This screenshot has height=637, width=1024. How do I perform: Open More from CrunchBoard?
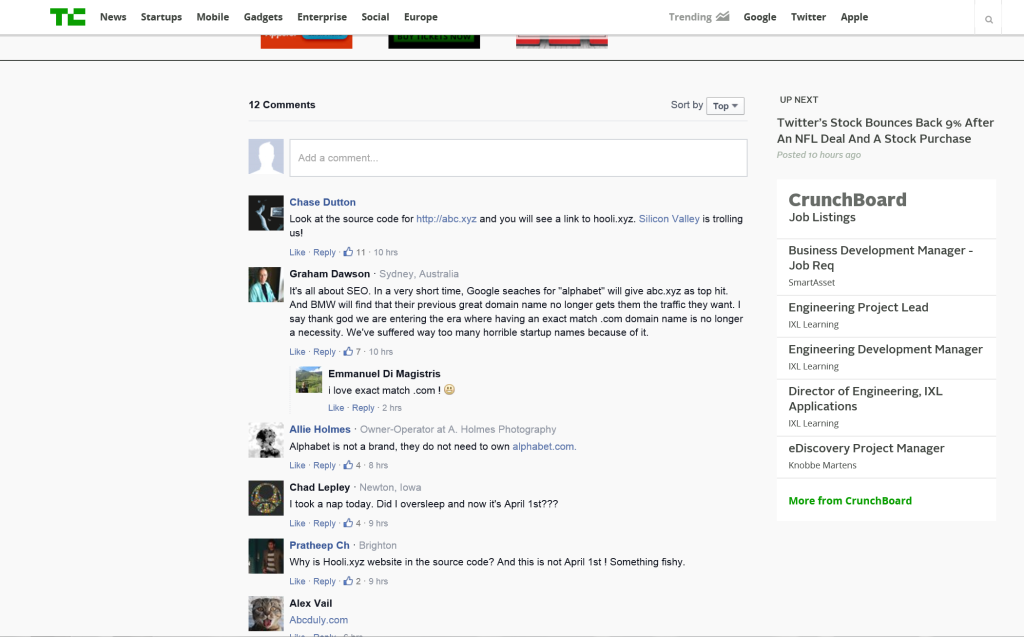tap(850, 501)
